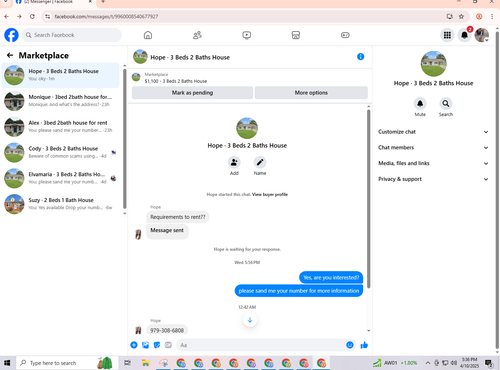
Task: Open the nine-dot menu grid icon
Action: point(447,35)
